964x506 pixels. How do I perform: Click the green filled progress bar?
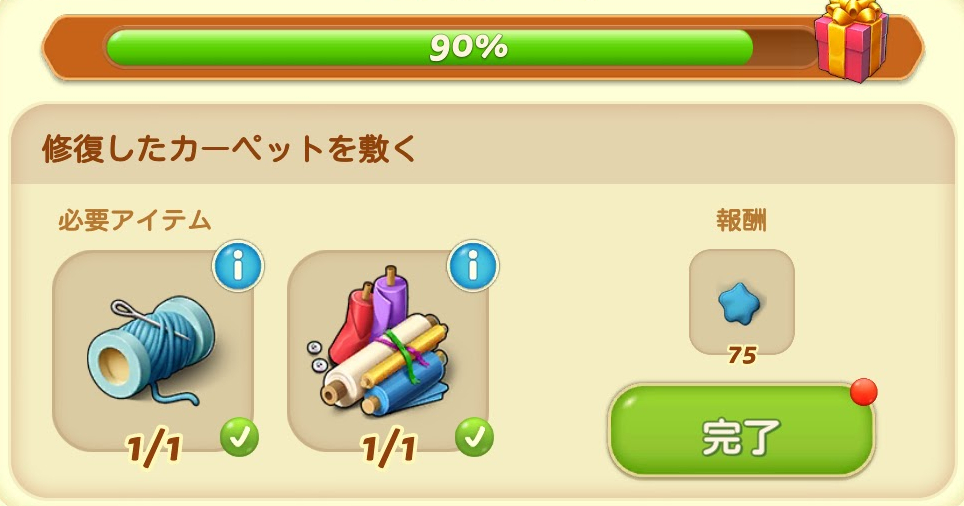coord(429,47)
